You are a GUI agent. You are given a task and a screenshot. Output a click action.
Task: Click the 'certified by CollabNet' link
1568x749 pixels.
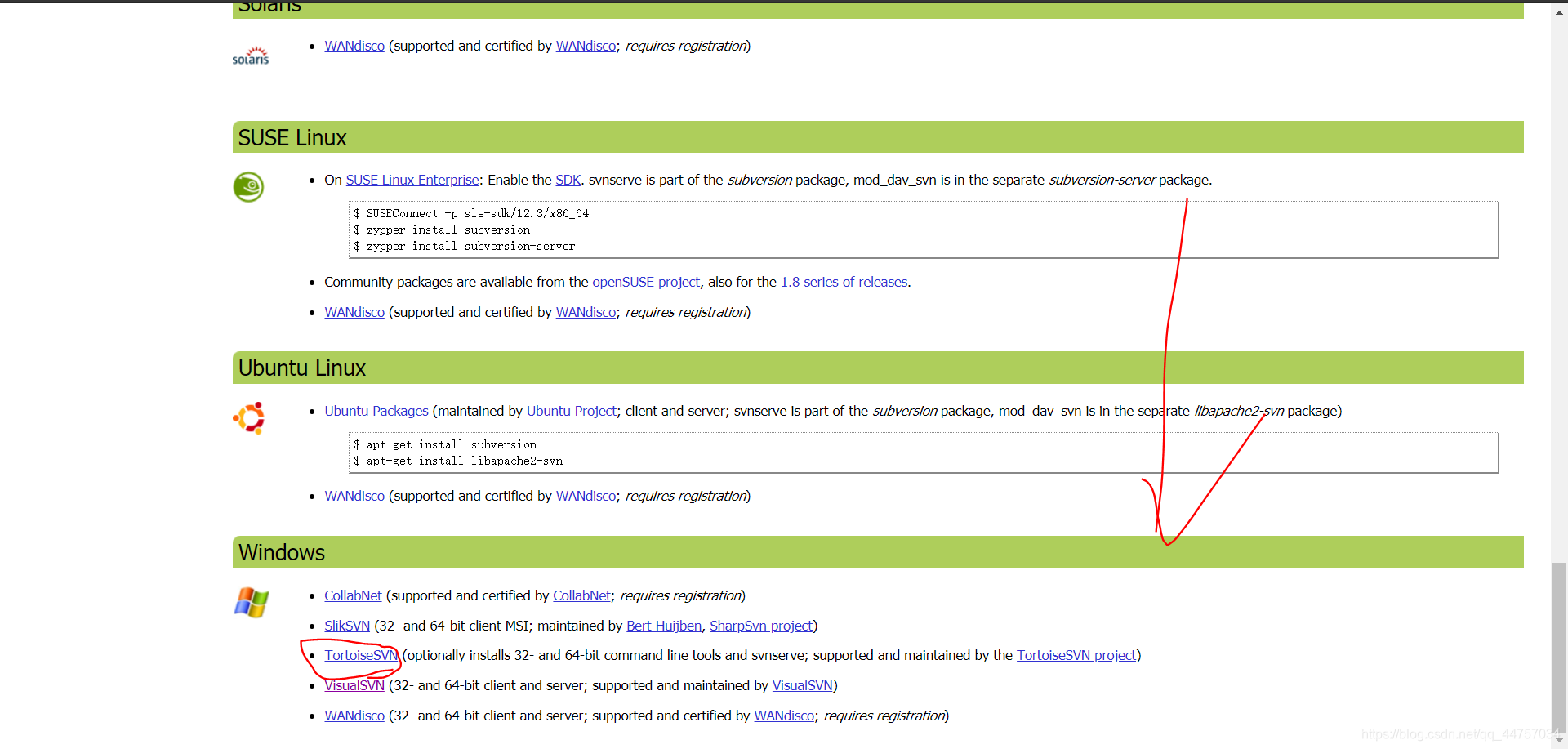[582, 595]
